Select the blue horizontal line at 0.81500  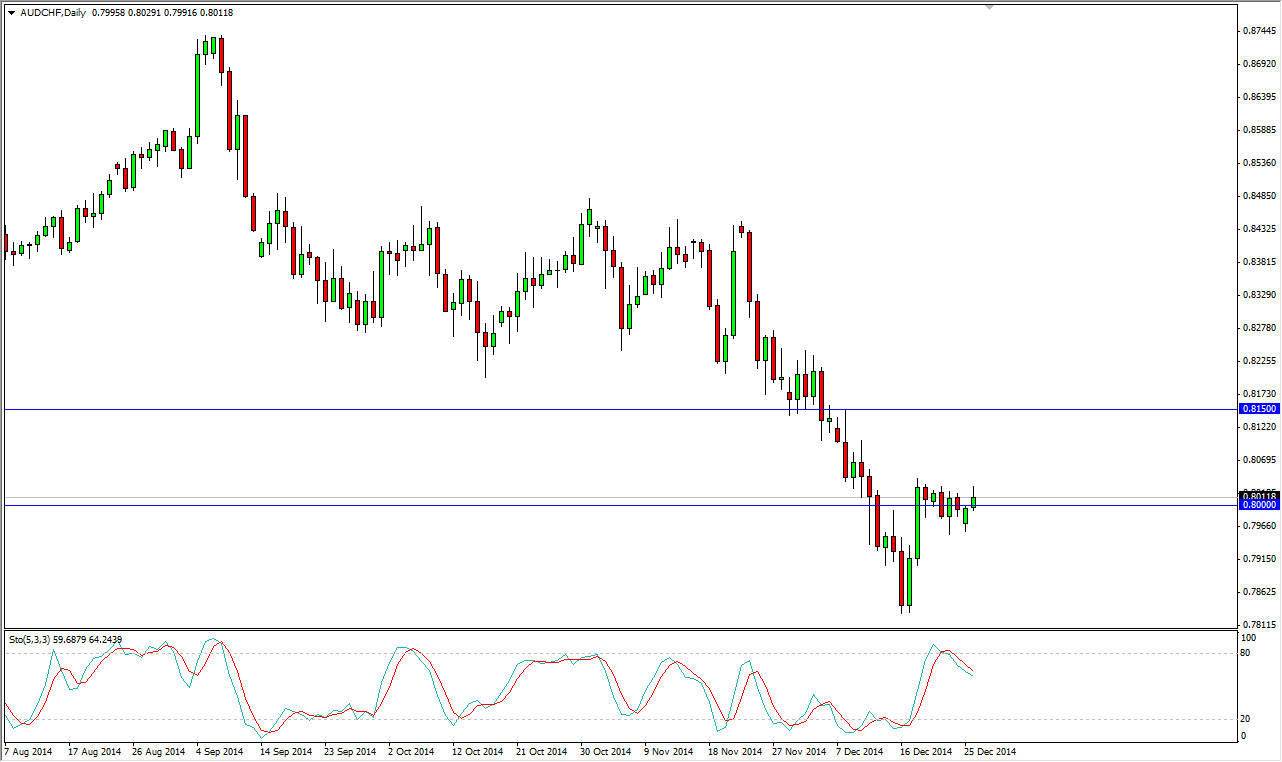(x=600, y=409)
